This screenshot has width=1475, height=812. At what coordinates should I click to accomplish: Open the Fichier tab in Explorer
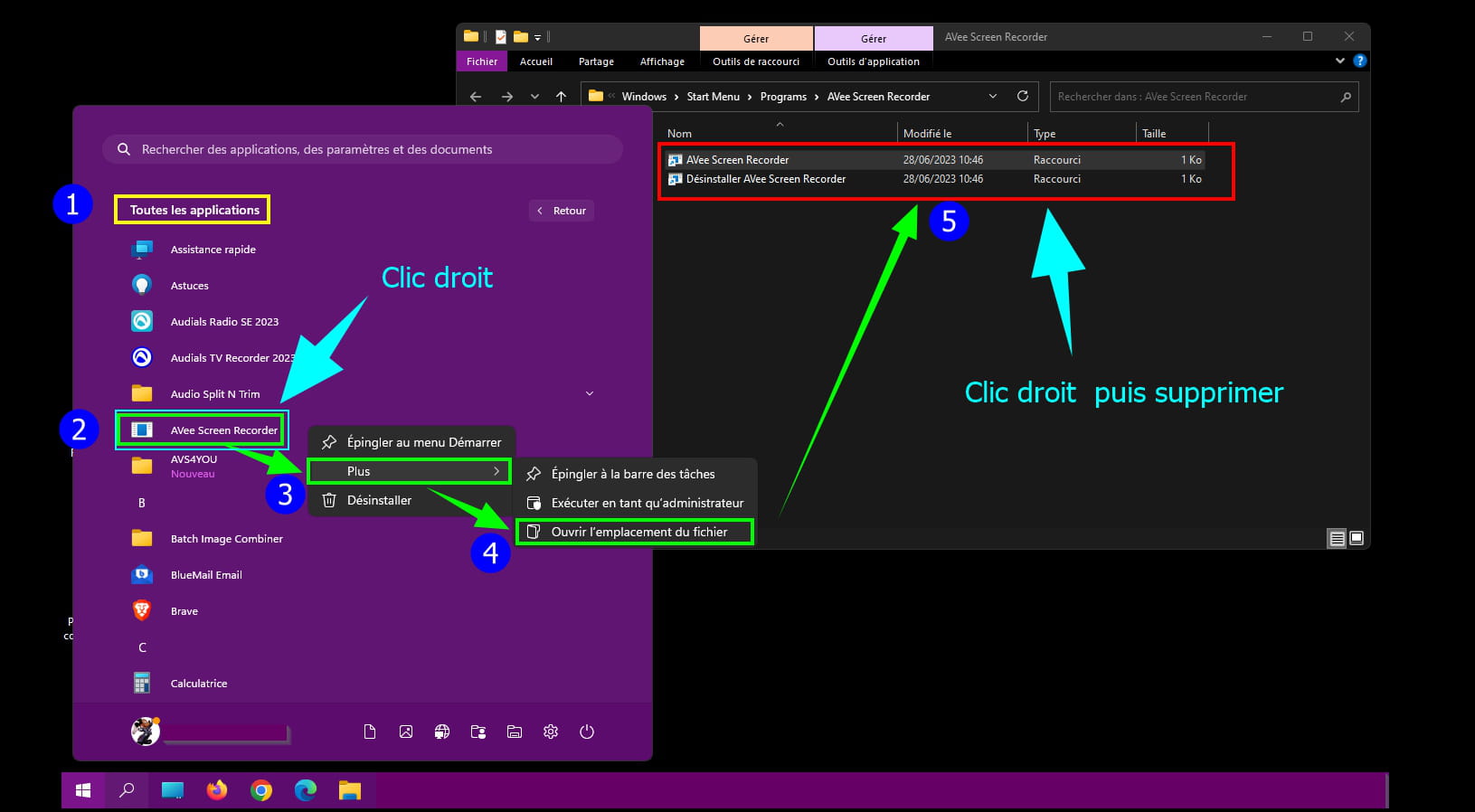(x=482, y=61)
